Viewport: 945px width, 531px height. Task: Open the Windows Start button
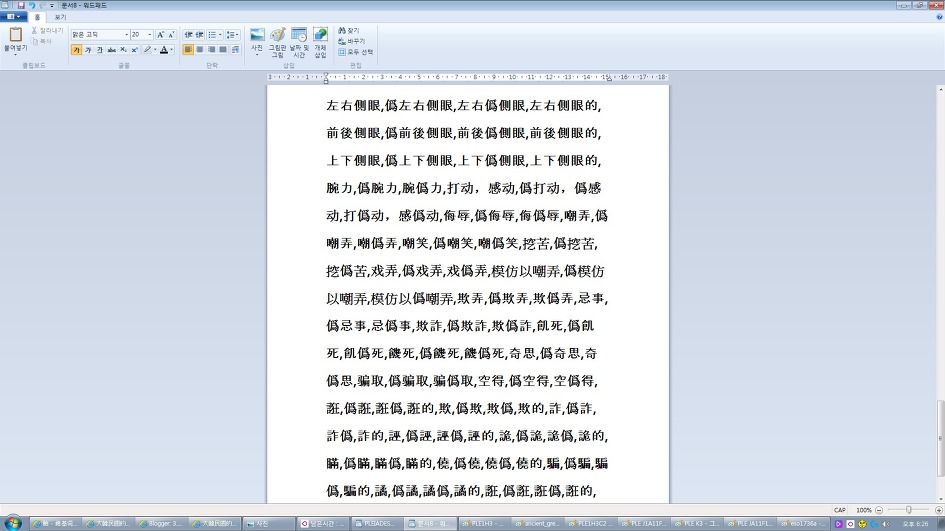(x=14, y=523)
